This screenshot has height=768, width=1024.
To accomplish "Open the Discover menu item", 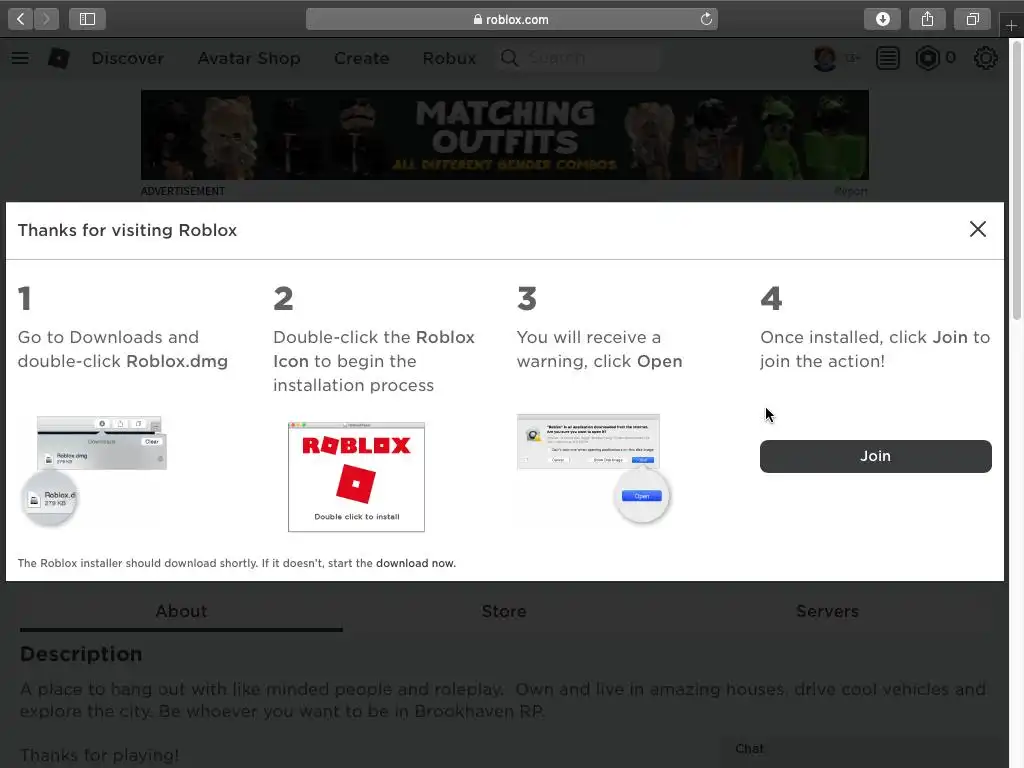I will 128,58.
